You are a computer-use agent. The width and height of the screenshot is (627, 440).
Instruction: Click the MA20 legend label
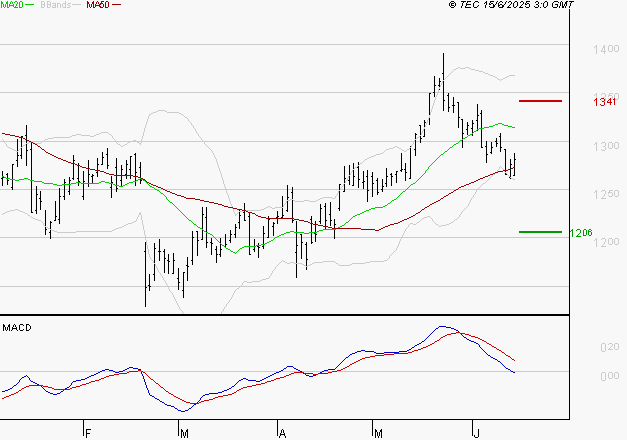[12, 5]
